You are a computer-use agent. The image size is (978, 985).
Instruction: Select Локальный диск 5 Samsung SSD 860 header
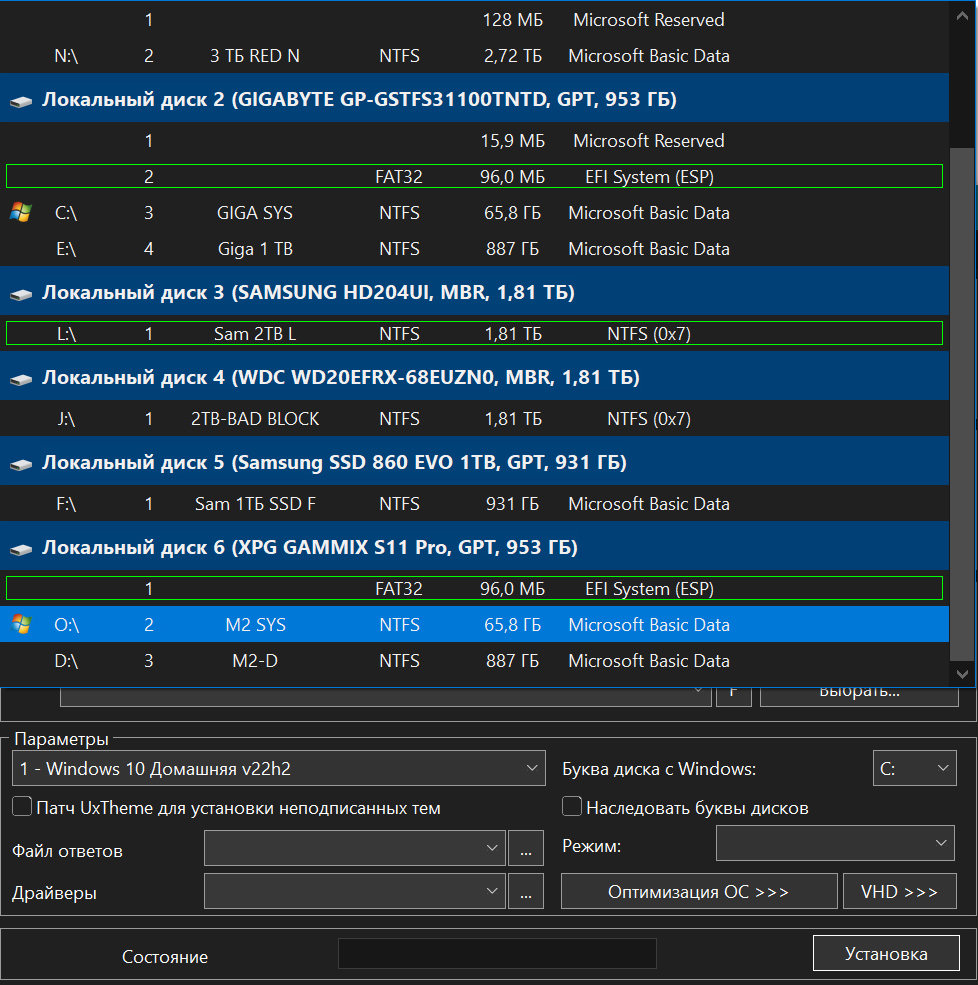coord(474,462)
